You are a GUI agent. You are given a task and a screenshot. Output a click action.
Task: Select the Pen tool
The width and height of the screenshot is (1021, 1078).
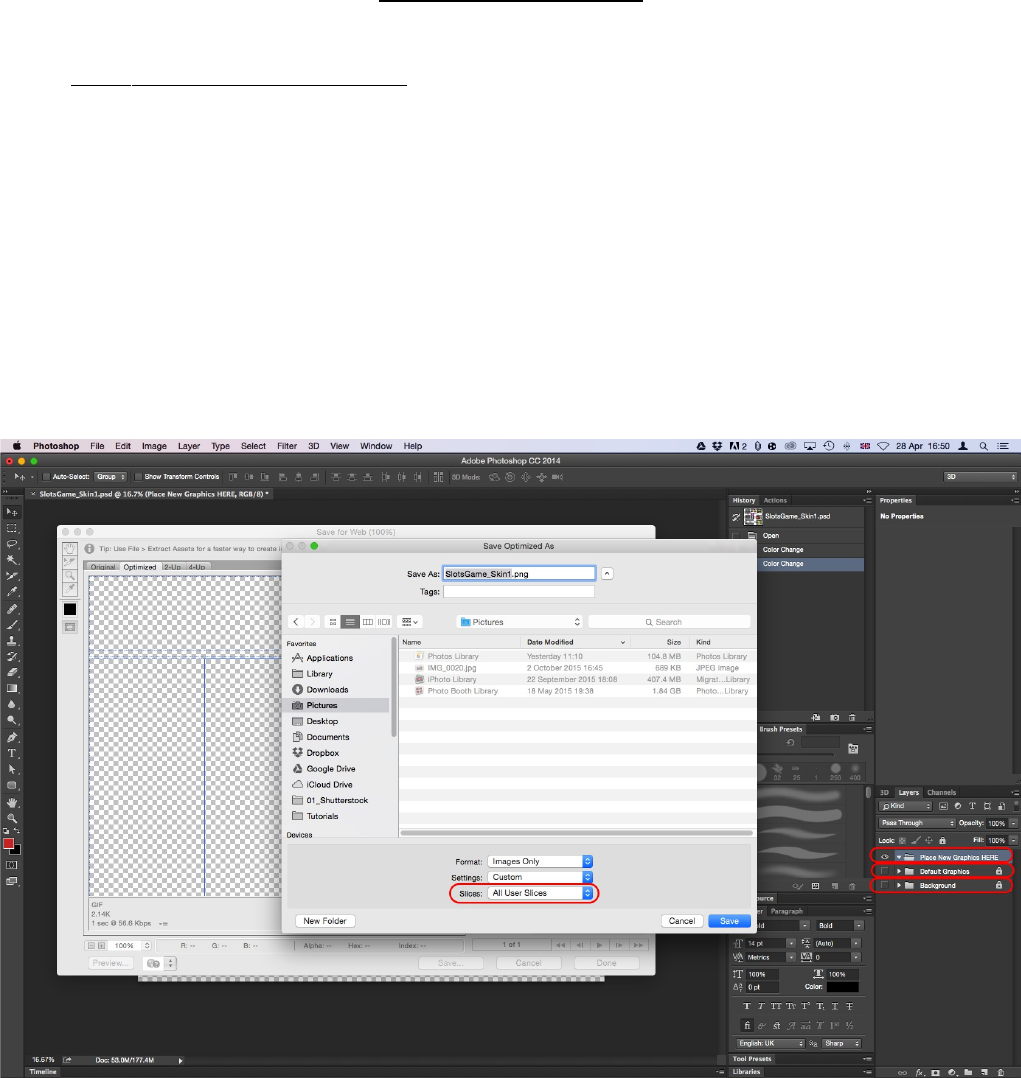pos(12,738)
